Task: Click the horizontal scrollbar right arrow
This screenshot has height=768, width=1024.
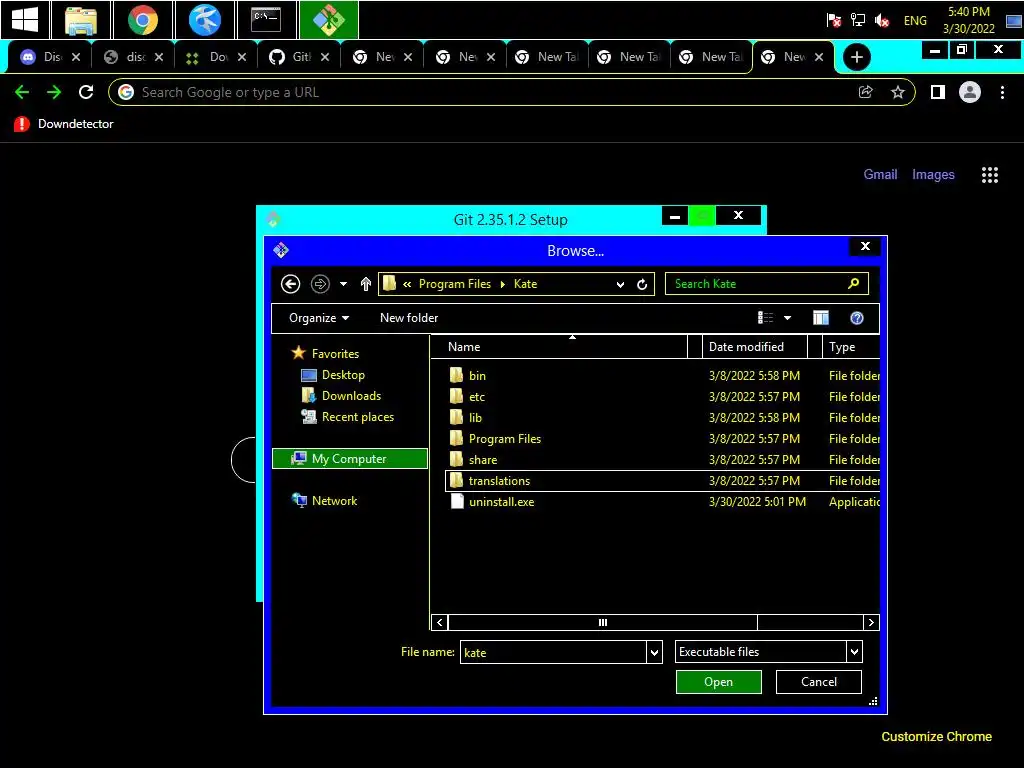Action: tap(871, 622)
